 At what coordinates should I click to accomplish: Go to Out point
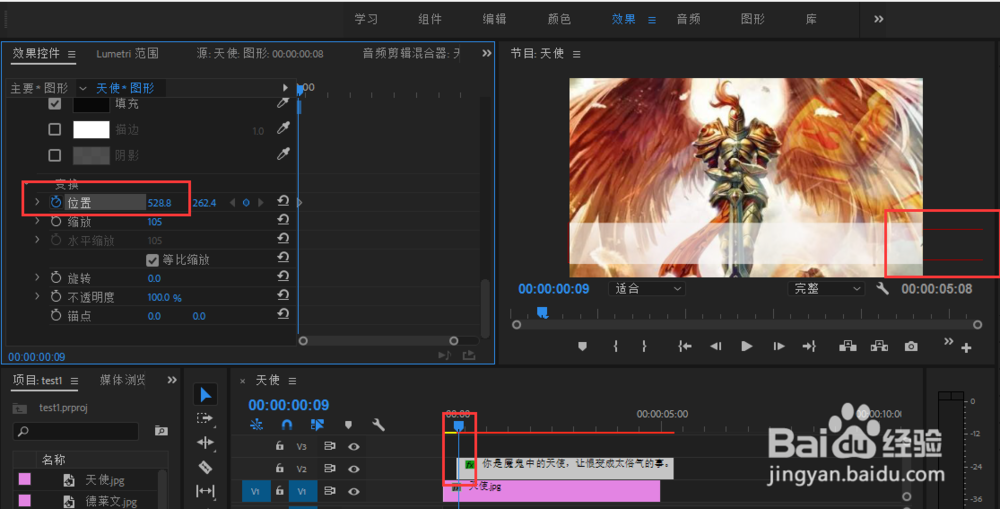(809, 346)
